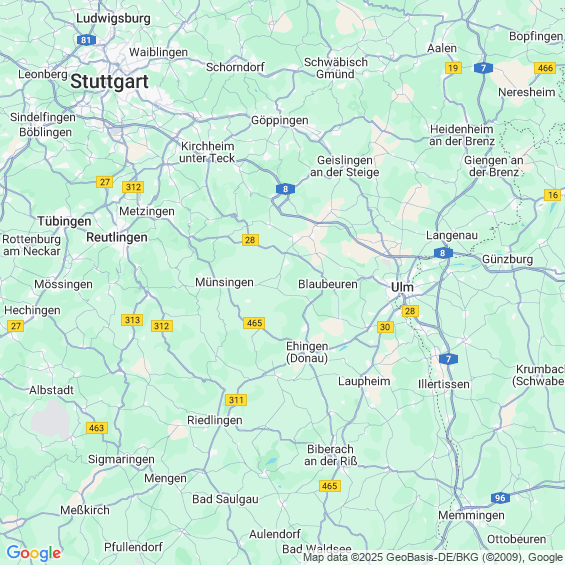The image size is (565, 565).
Task: Click the yellow 30 road shield near Ulm
Action: click(x=385, y=327)
